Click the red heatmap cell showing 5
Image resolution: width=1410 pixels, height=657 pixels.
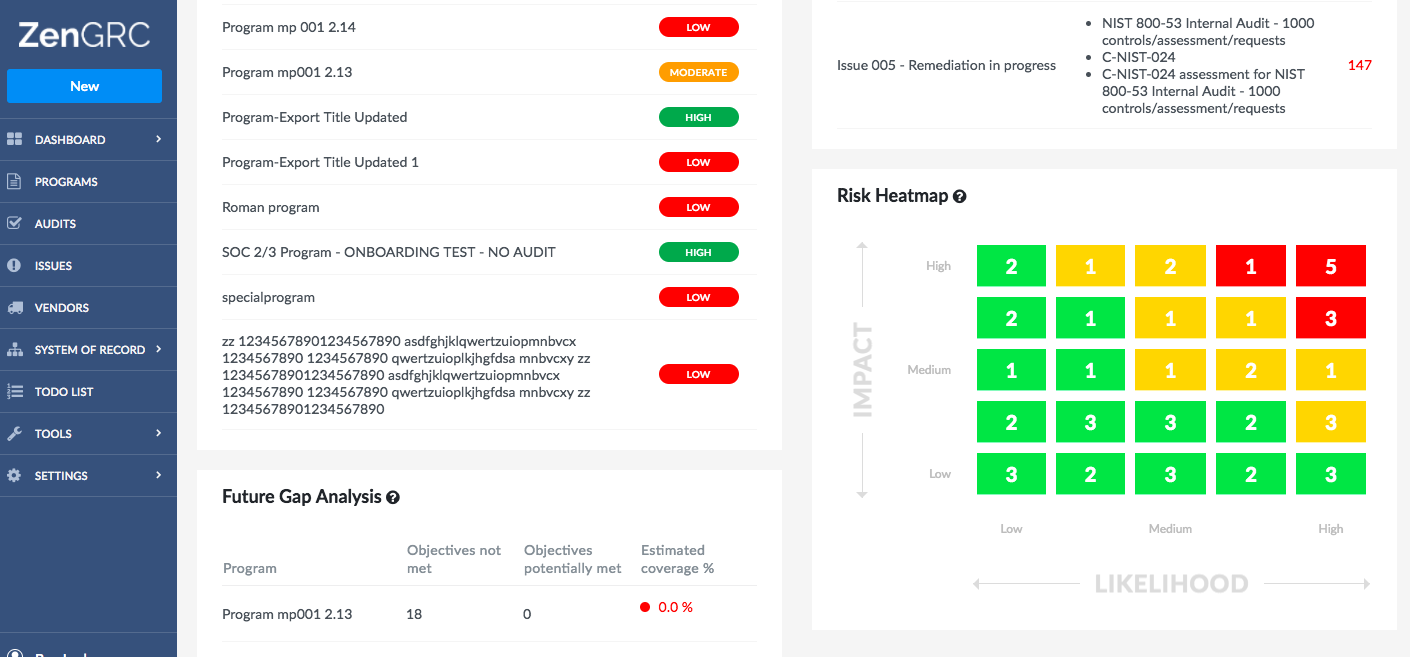[1330, 266]
